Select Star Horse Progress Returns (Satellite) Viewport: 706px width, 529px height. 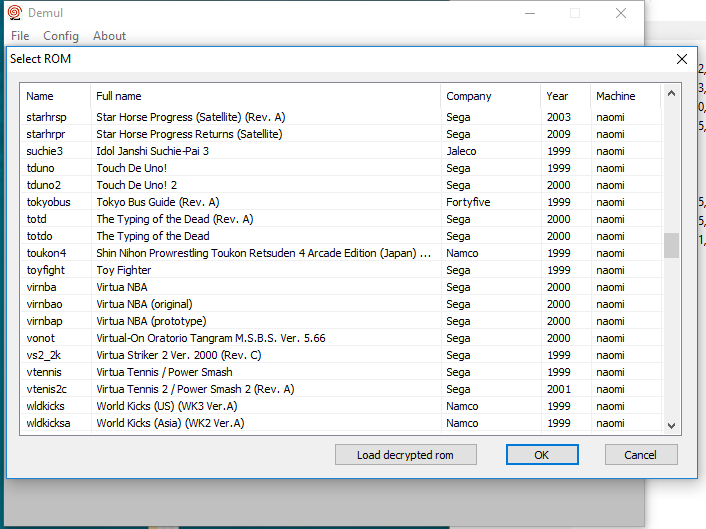[341, 134]
